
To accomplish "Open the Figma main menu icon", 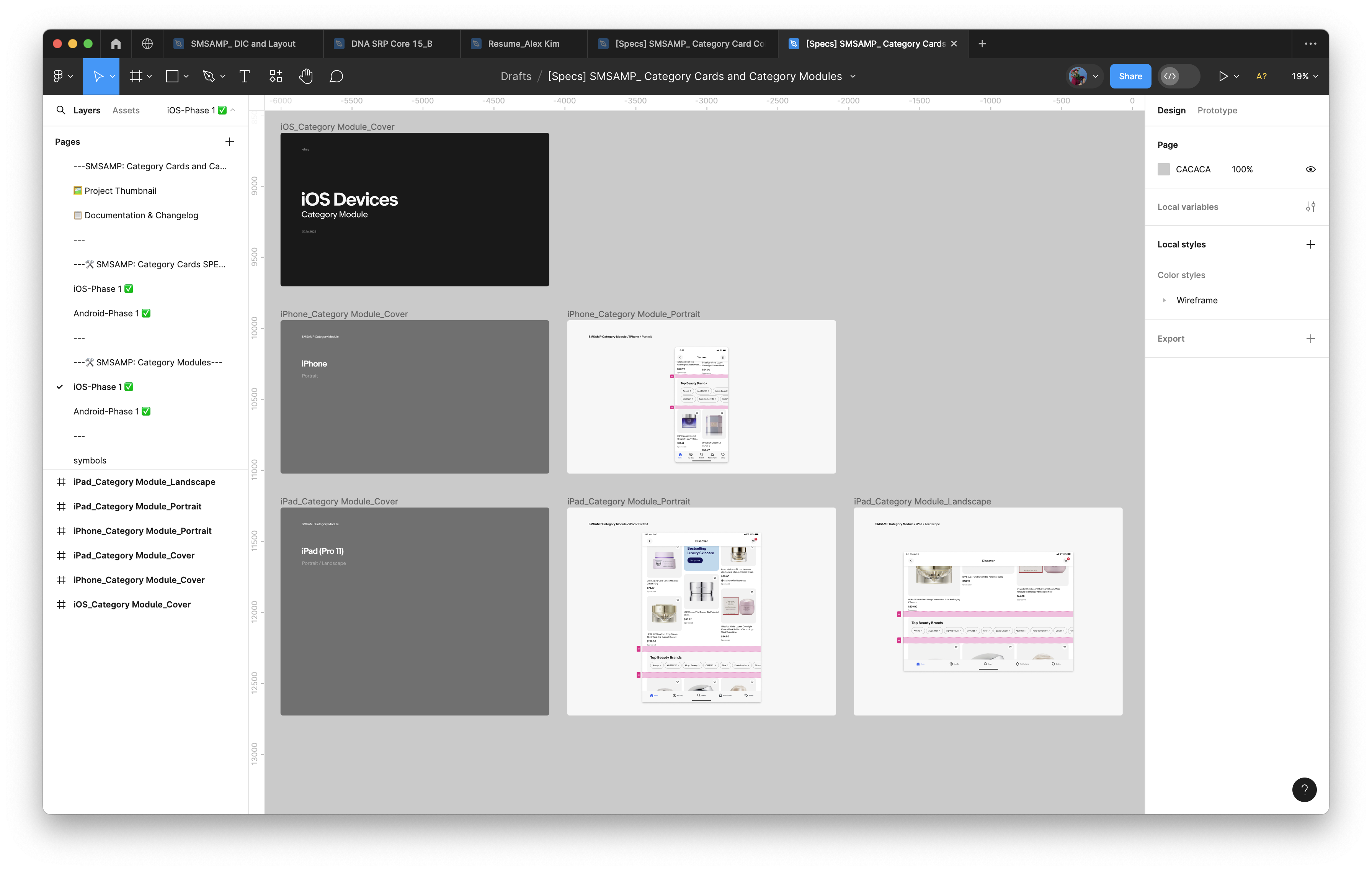I will point(58,76).
